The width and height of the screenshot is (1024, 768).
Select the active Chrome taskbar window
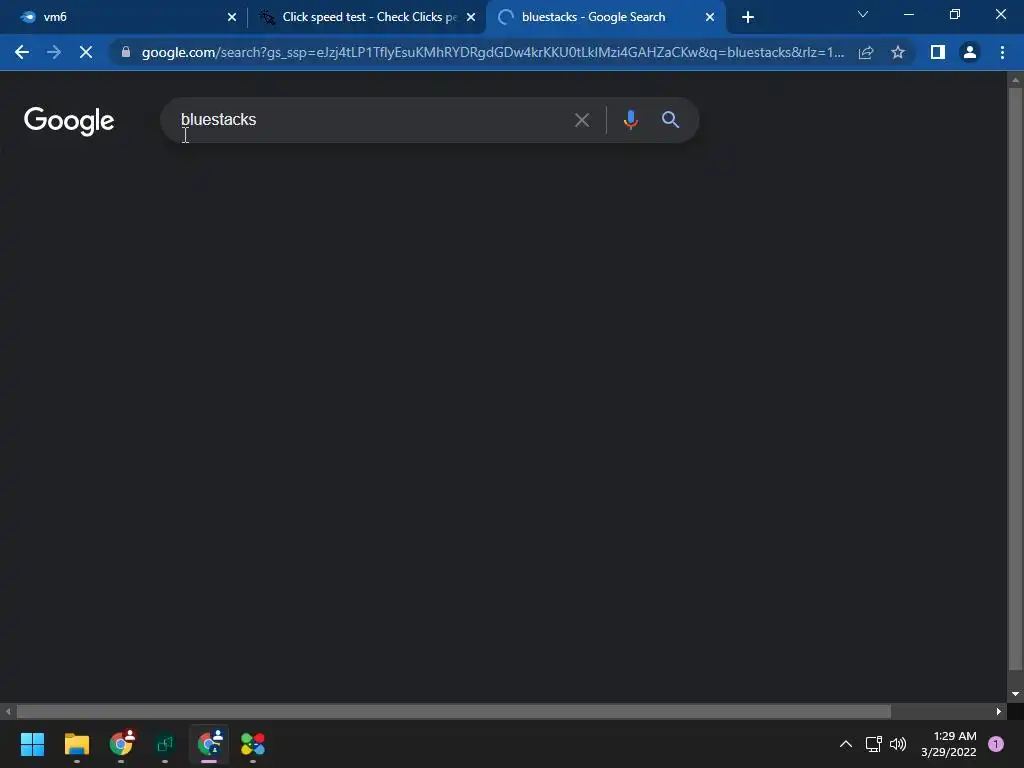(x=209, y=744)
